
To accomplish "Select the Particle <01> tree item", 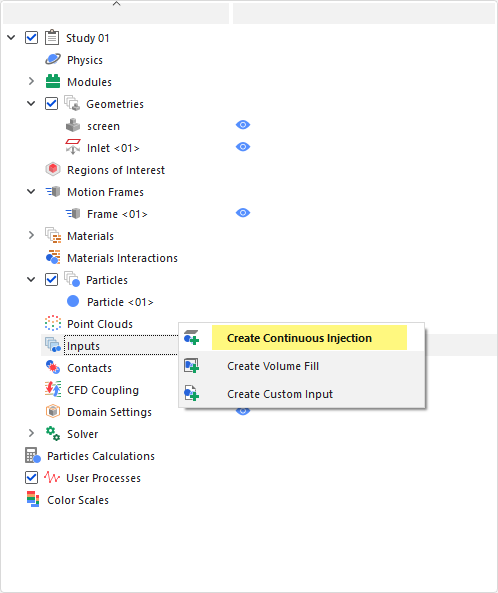I will (120, 301).
